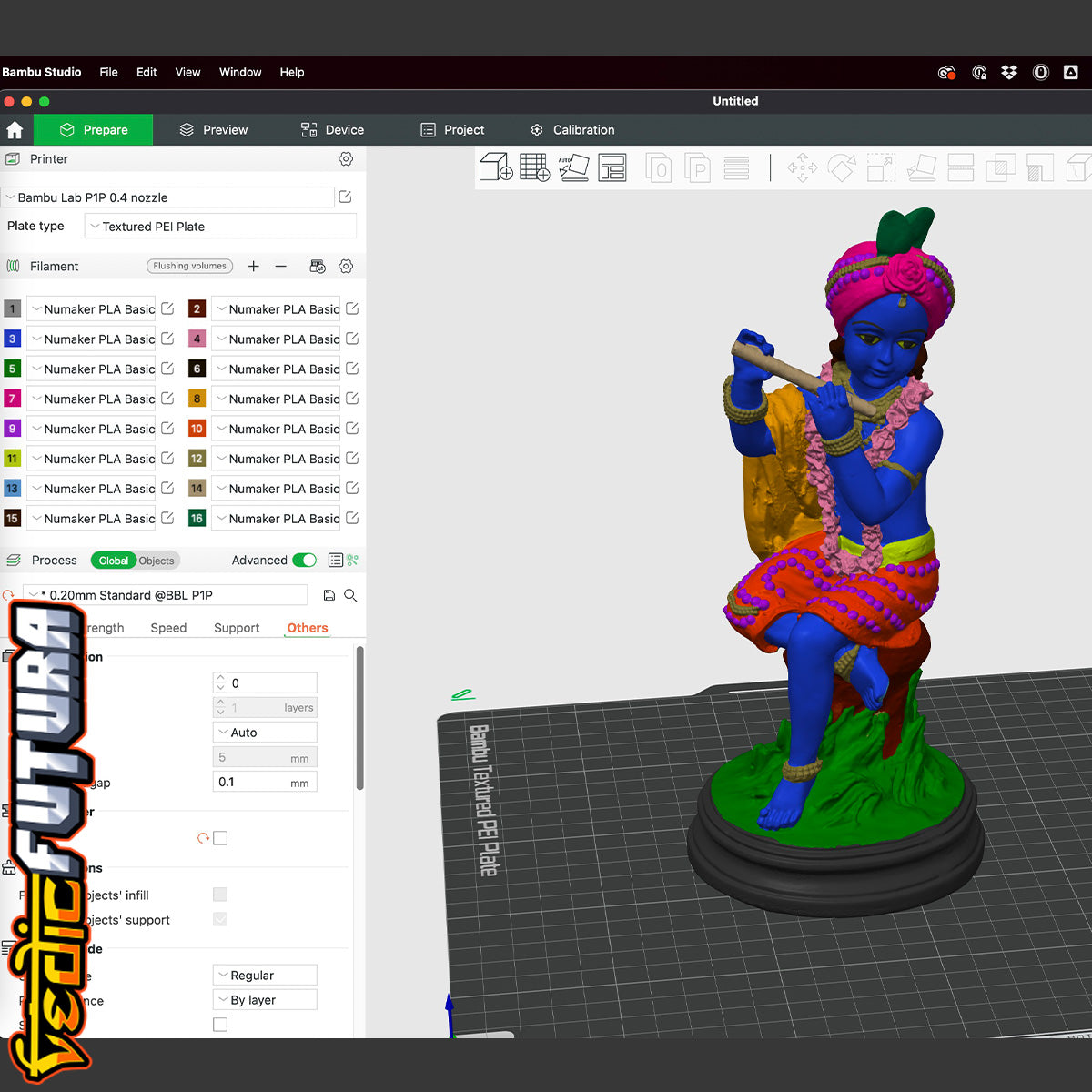The image size is (1092, 1092).
Task: Click the Arrange all objects icon
Action: point(612,167)
